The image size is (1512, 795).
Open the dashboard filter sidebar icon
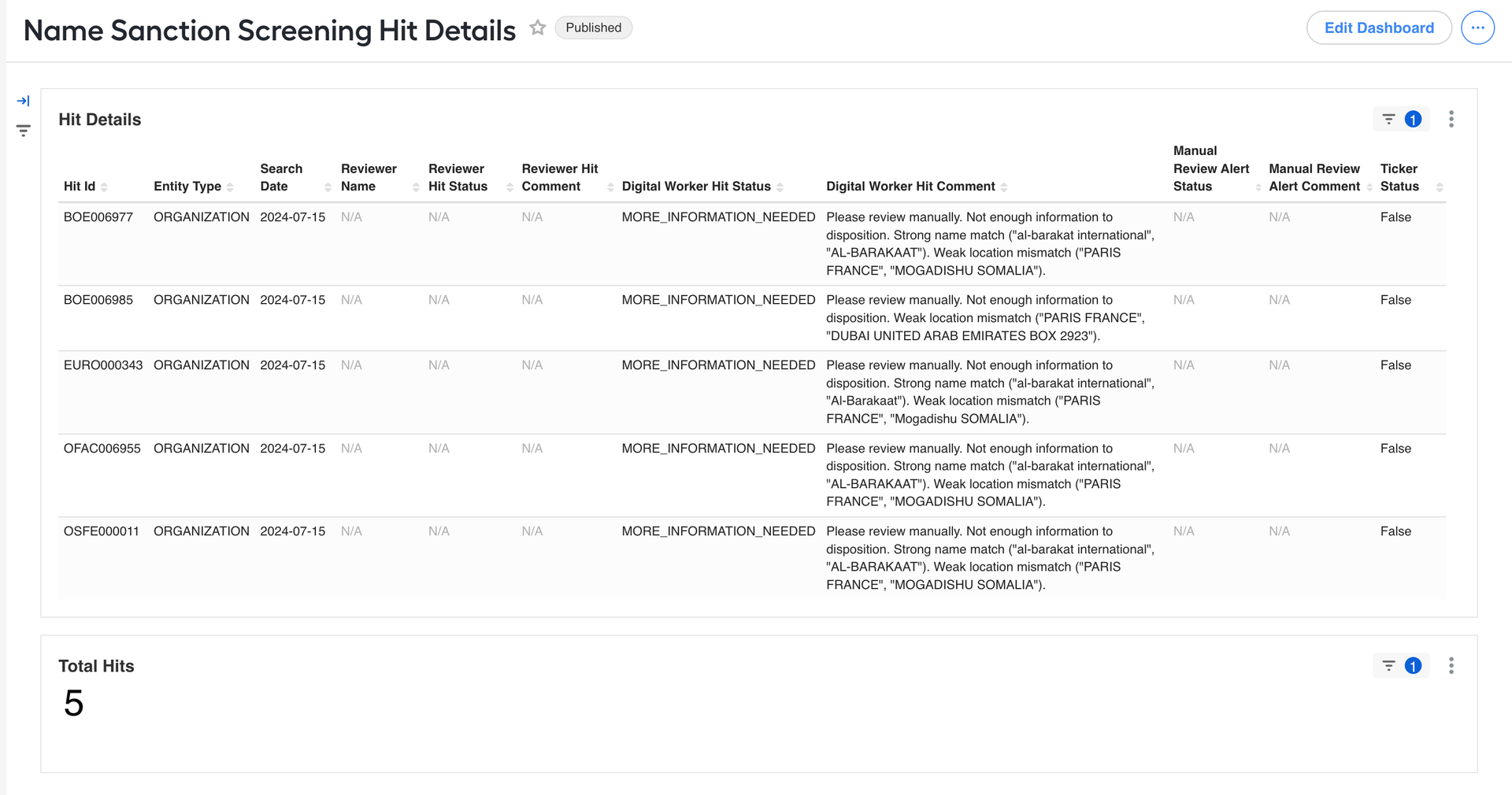[24, 131]
